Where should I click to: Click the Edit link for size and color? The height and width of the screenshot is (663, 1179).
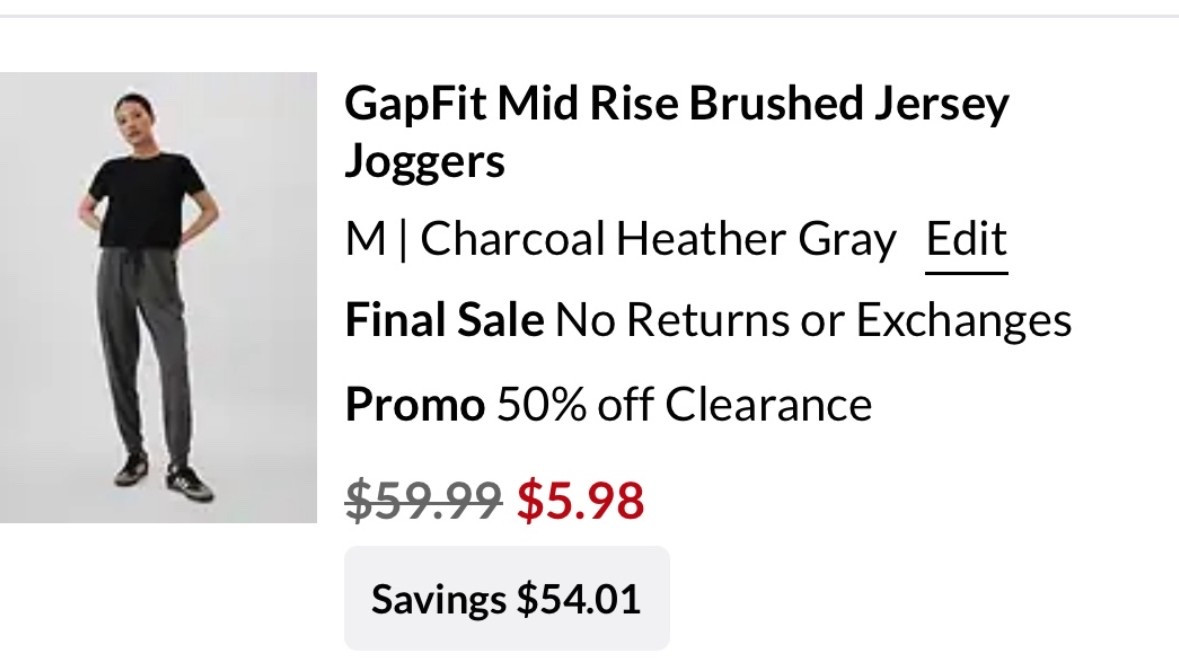tap(966, 240)
